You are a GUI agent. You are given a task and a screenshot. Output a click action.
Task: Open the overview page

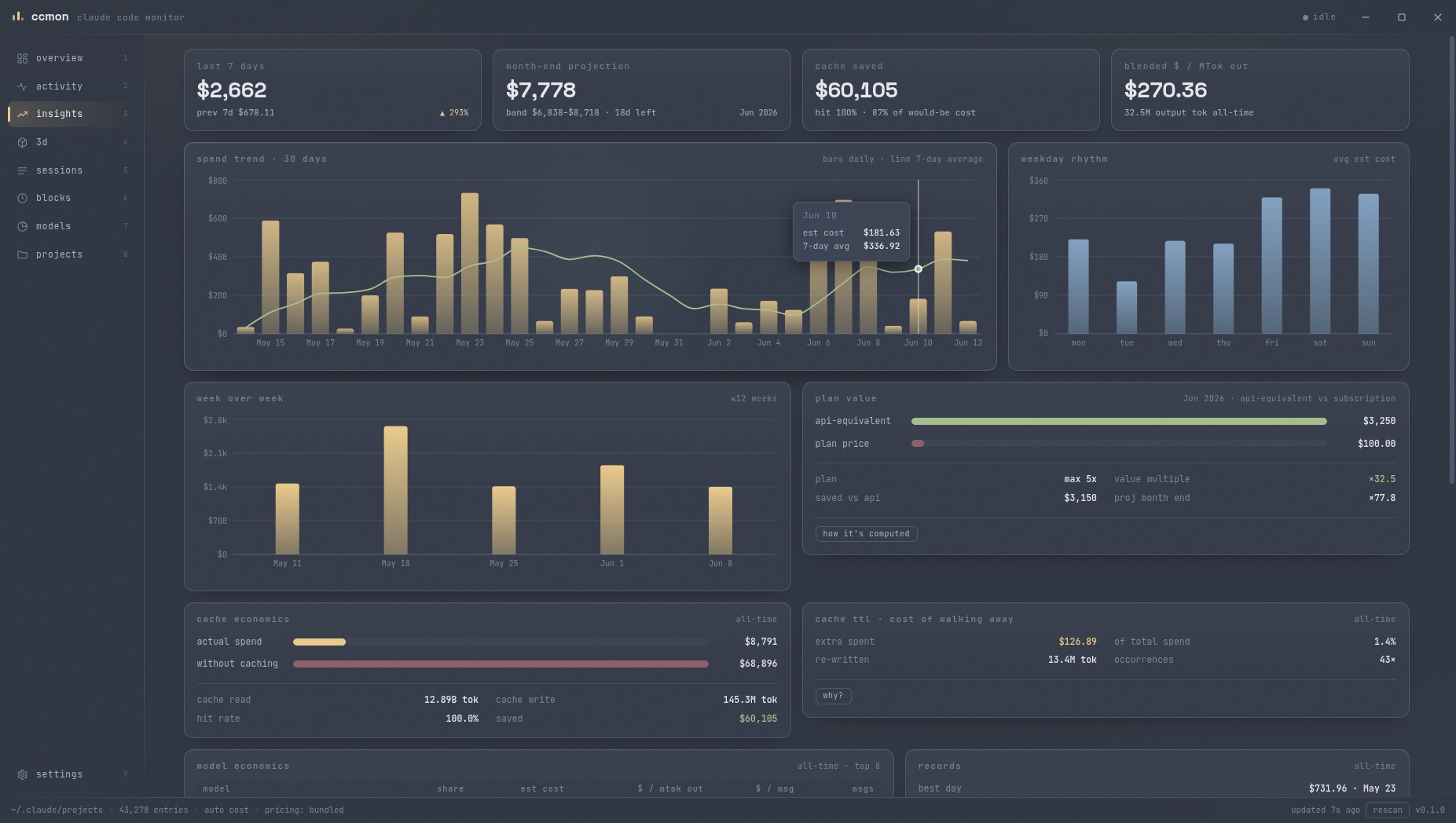[x=71, y=58]
